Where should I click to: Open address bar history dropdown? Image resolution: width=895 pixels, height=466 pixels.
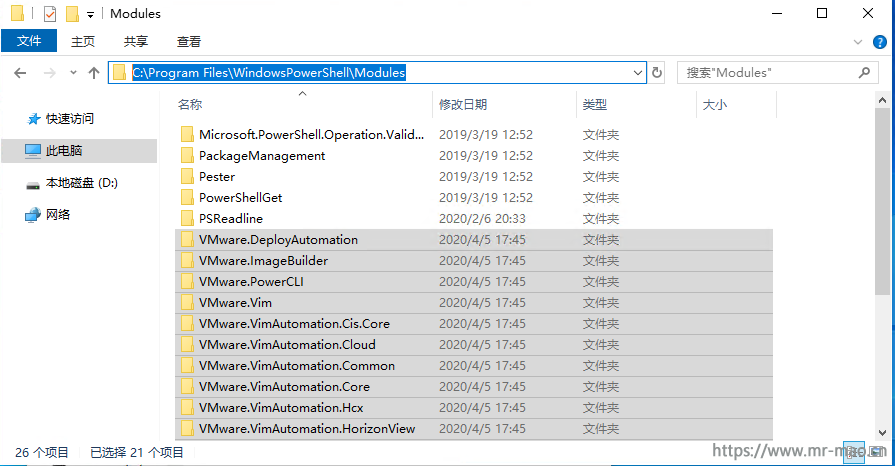click(638, 73)
